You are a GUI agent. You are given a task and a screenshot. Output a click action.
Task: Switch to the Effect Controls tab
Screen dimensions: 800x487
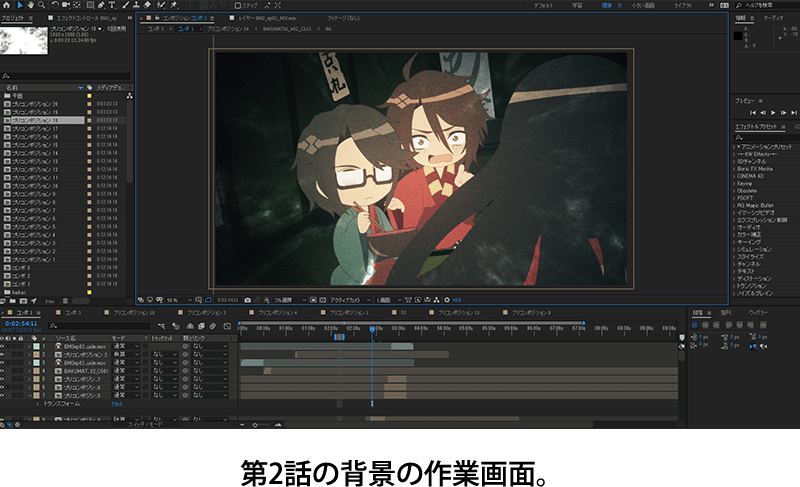(86, 18)
